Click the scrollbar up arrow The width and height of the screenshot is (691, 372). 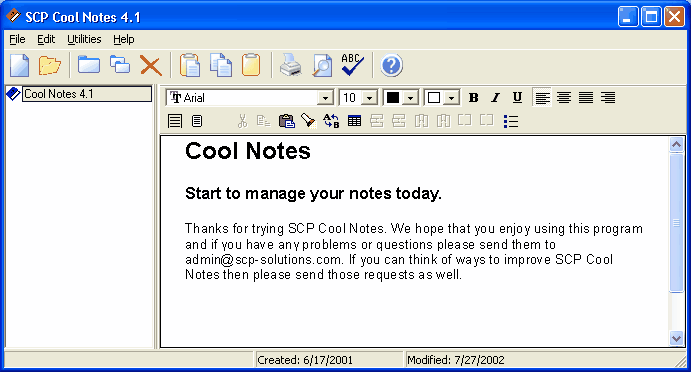(x=676, y=145)
